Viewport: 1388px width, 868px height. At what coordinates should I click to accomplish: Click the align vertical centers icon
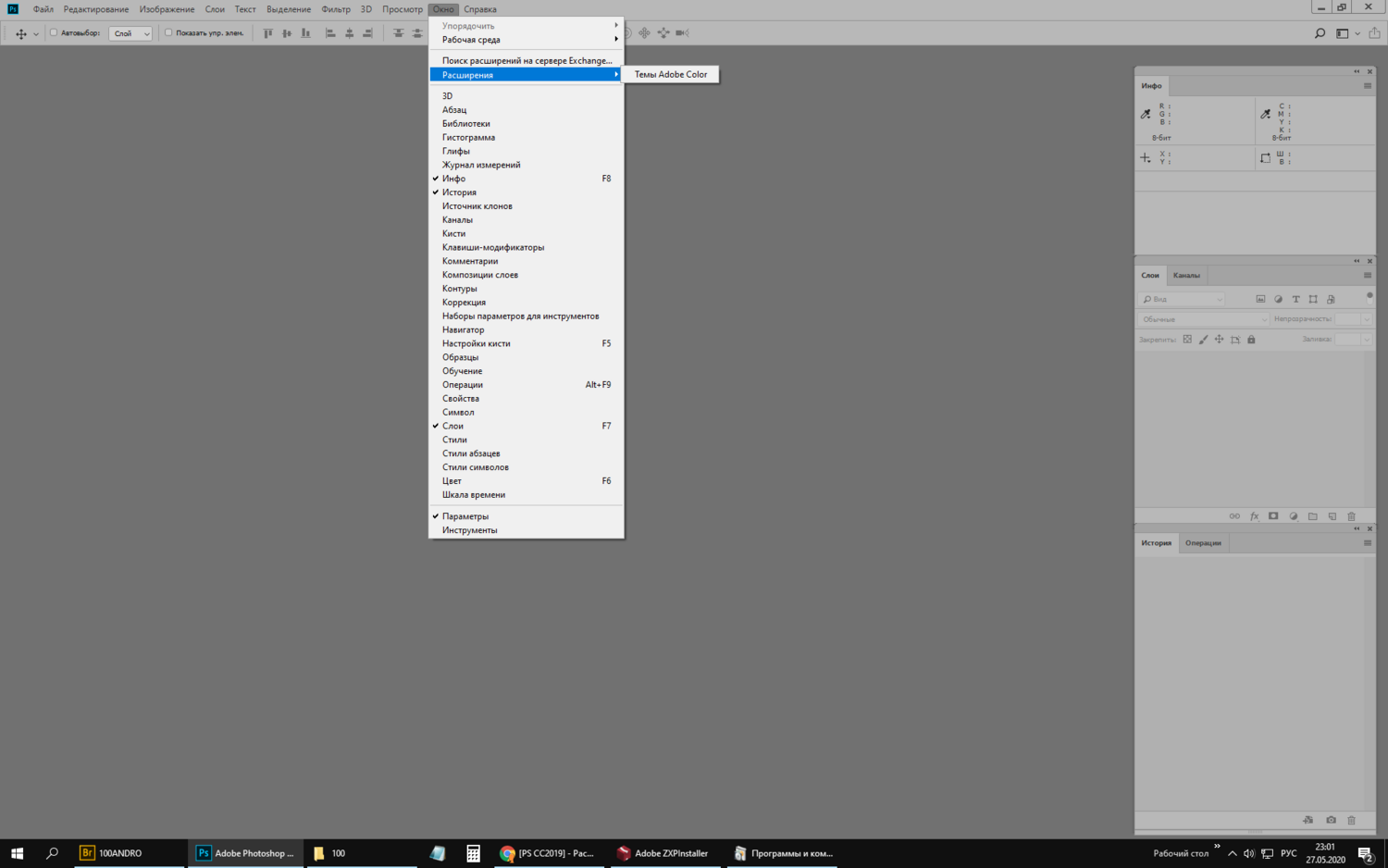tap(287, 33)
